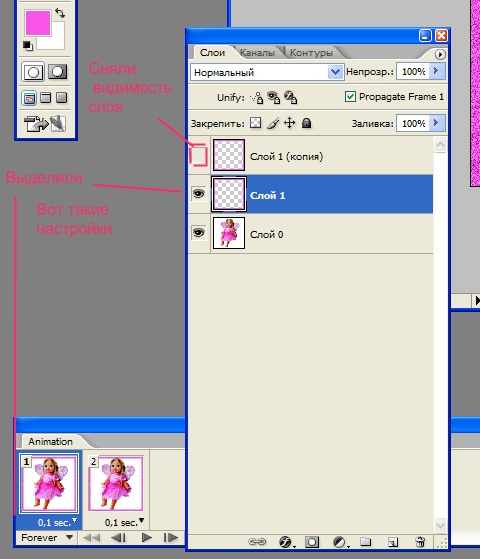The image size is (480, 559).
Task: Click Unify layer visibility icon
Action: (x=274, y=97)
